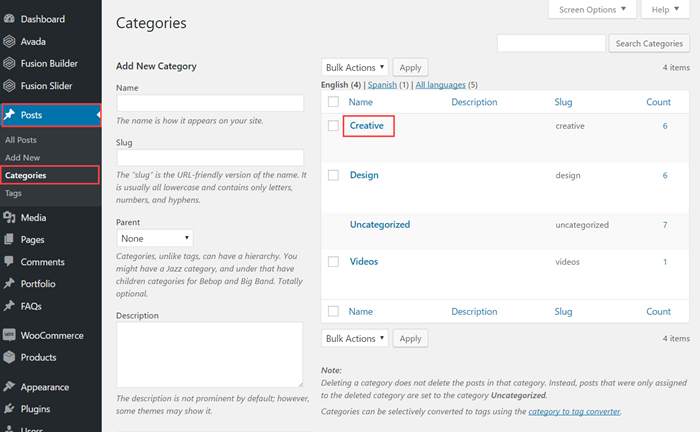The image size is (700, 432).
Task: Open the Parent category dropdown
Action: 155,238
